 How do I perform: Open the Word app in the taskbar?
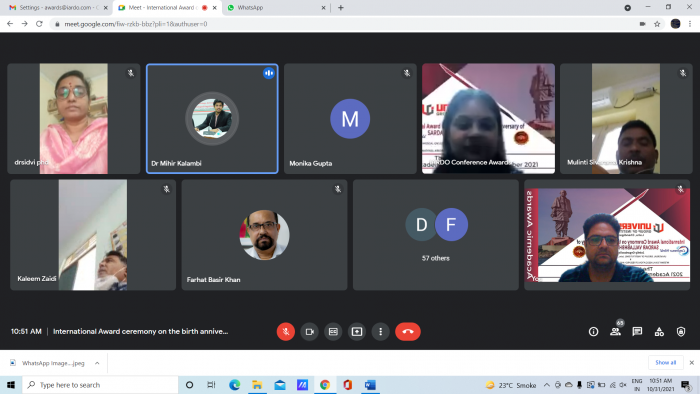(370, 385)
